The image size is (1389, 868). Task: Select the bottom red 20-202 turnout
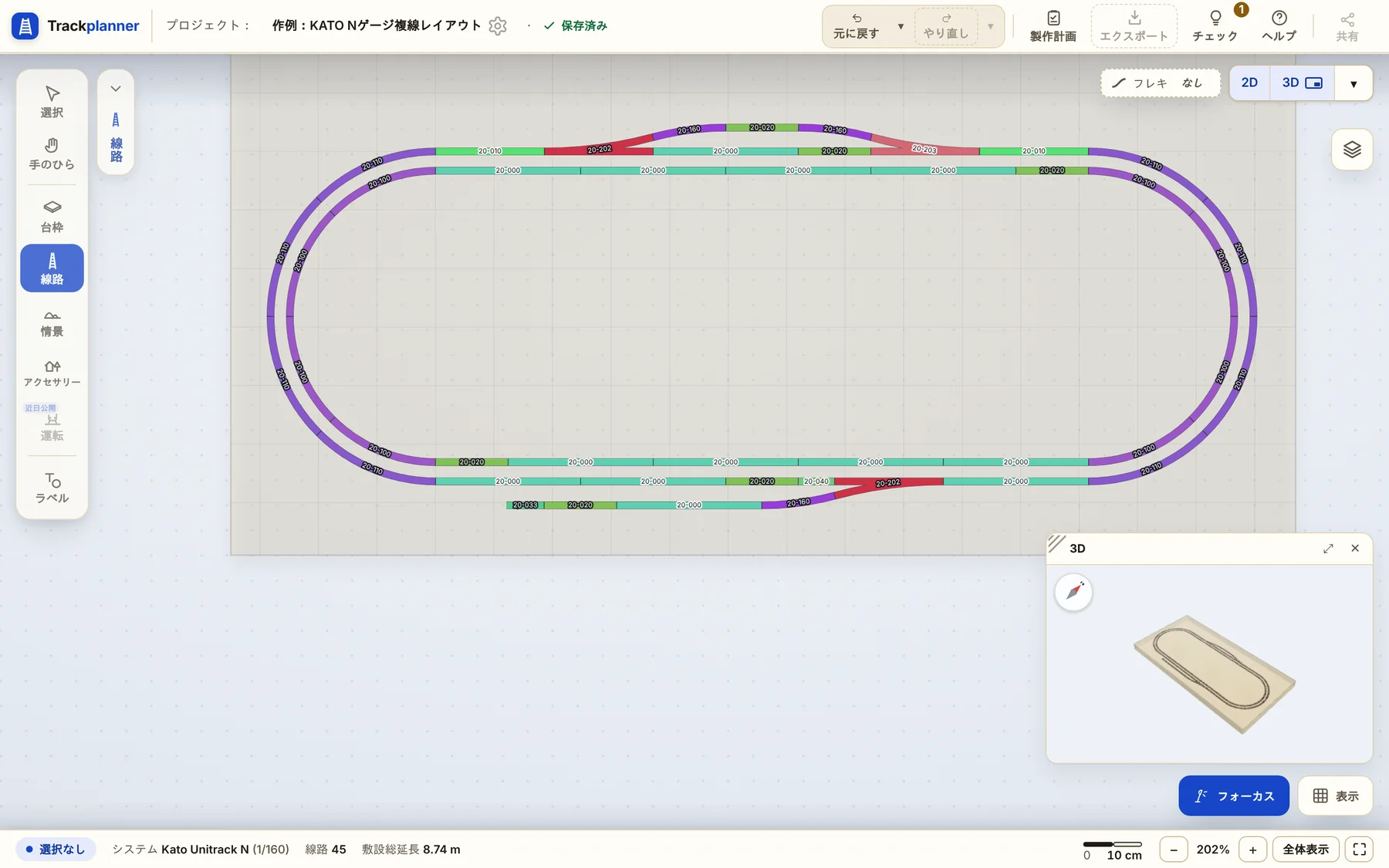[888, 485]
